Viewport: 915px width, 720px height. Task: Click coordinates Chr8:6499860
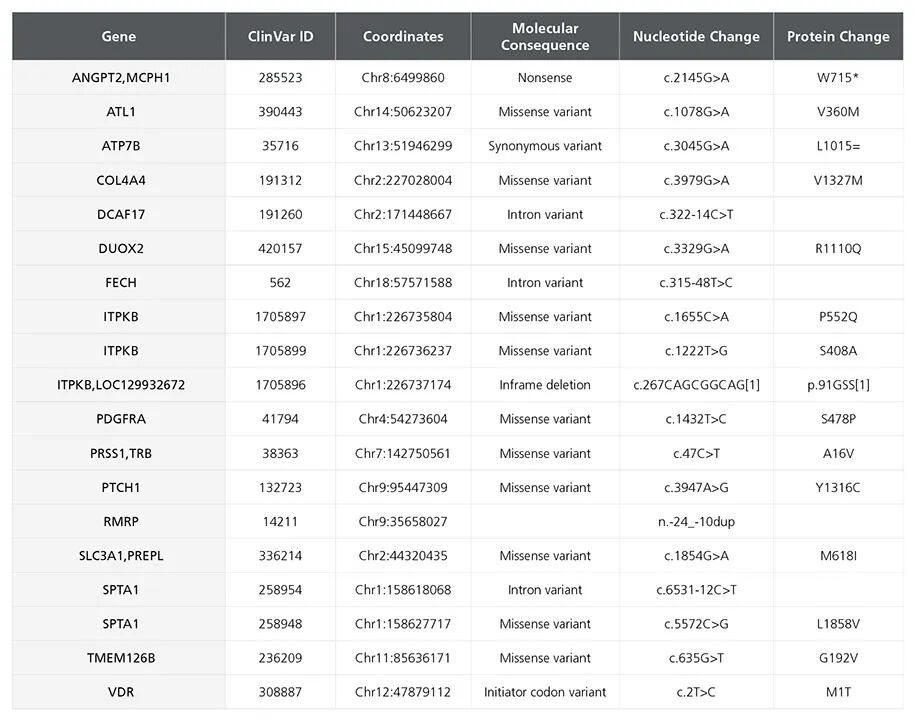point(403,78)
